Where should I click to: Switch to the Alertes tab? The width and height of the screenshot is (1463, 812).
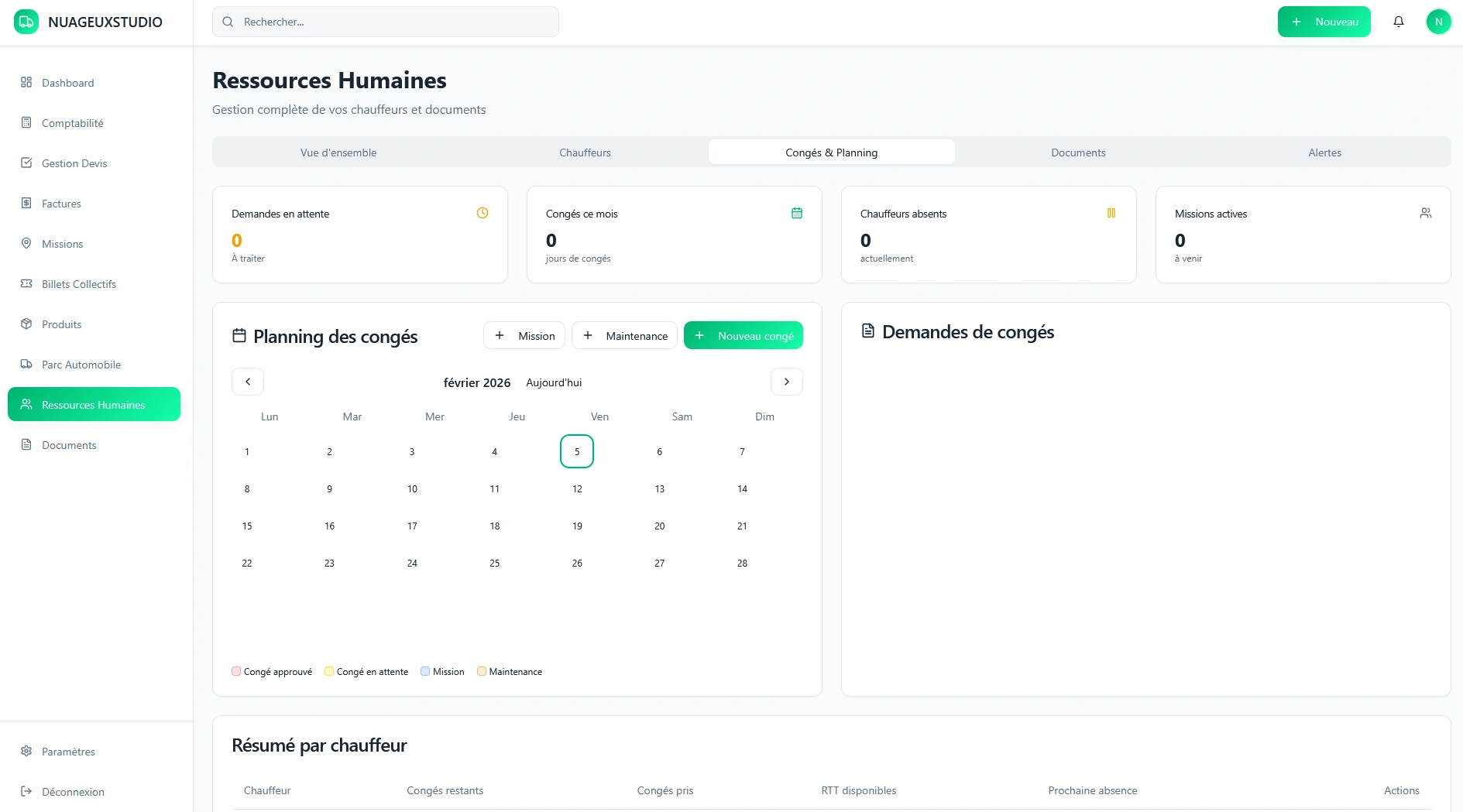pos(1324,152)
